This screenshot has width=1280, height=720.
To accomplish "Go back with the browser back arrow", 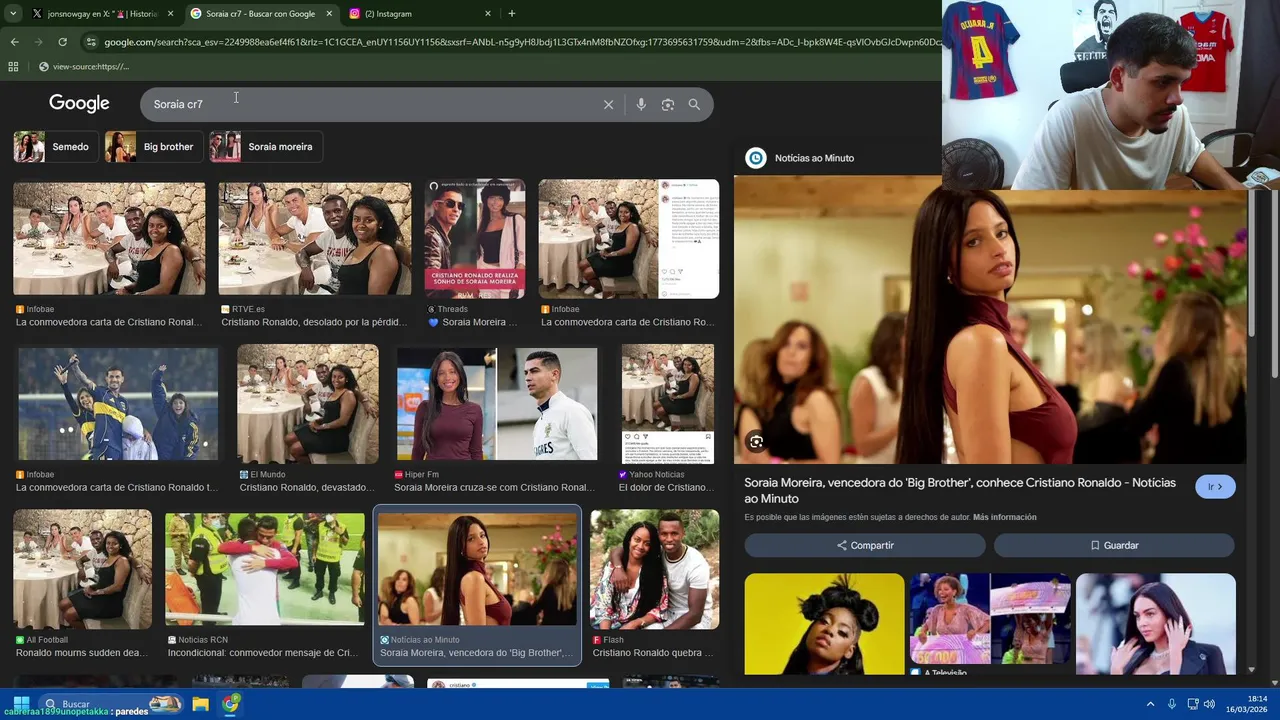I will pyautogui.click(x=14, y=42).
